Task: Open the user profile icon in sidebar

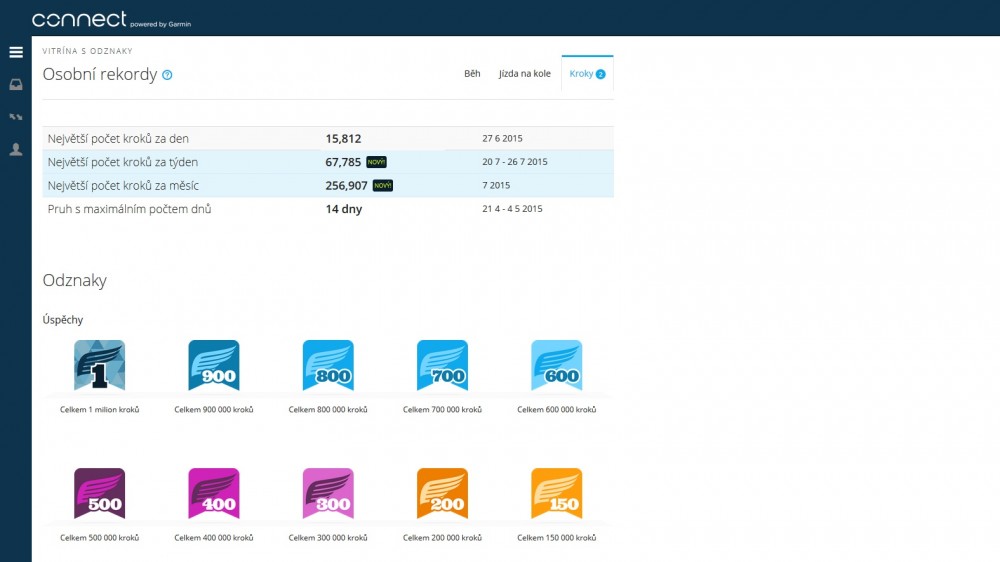Action: 16,149
